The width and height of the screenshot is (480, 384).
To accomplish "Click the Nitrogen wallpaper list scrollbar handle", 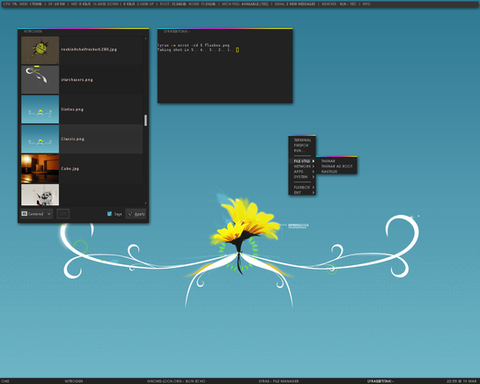I will pyautogui.click(x=145, y=120).
